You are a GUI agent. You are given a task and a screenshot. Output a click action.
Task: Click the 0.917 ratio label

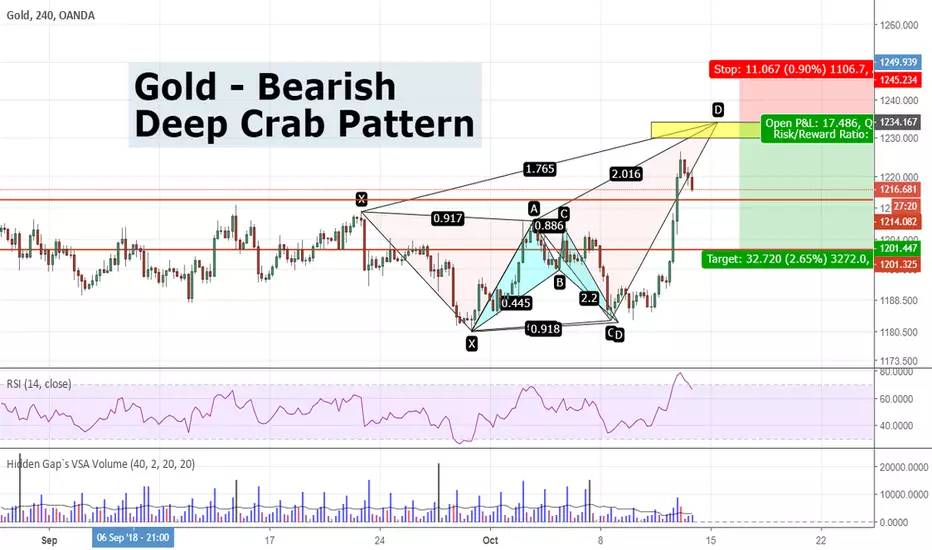pos(448,219)
